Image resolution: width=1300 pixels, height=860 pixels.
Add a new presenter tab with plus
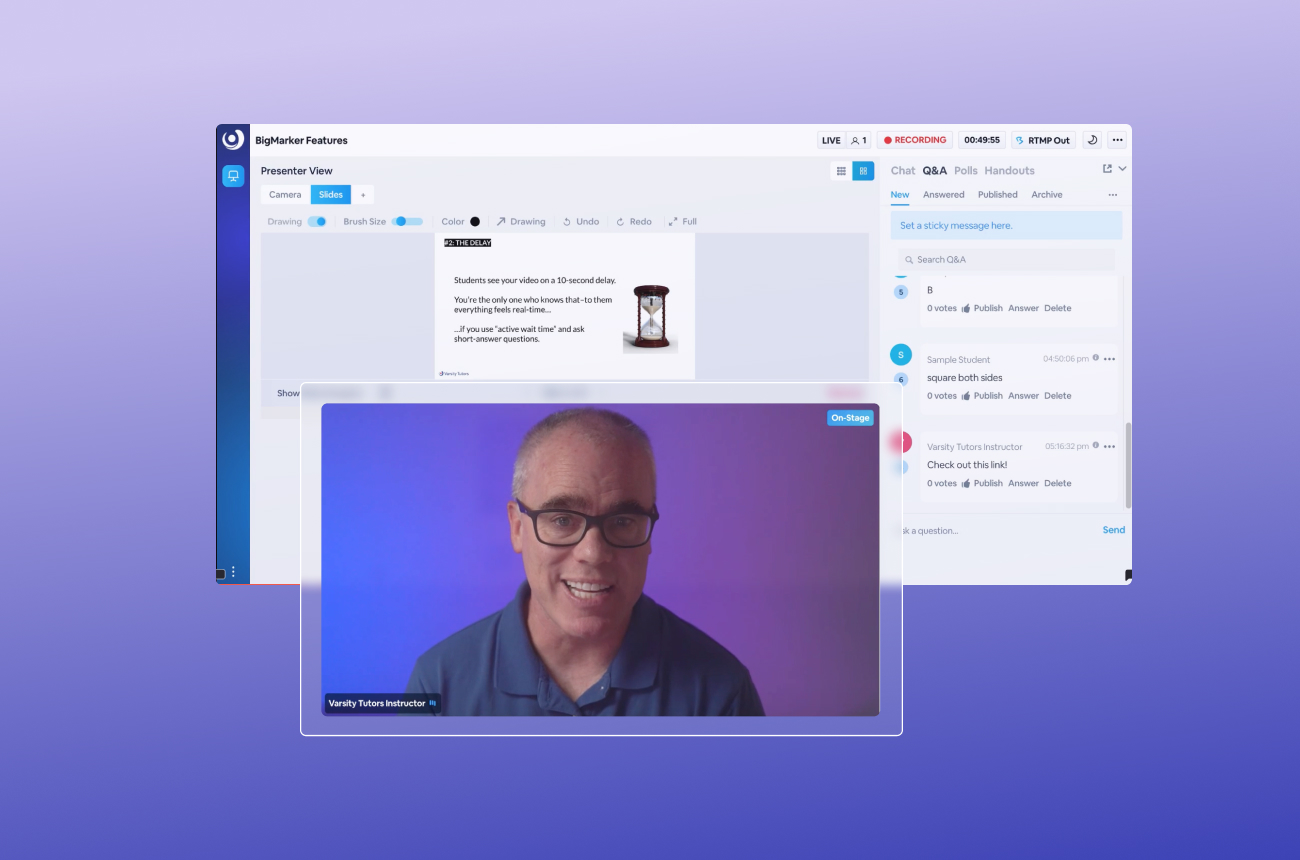click(364, 194)
